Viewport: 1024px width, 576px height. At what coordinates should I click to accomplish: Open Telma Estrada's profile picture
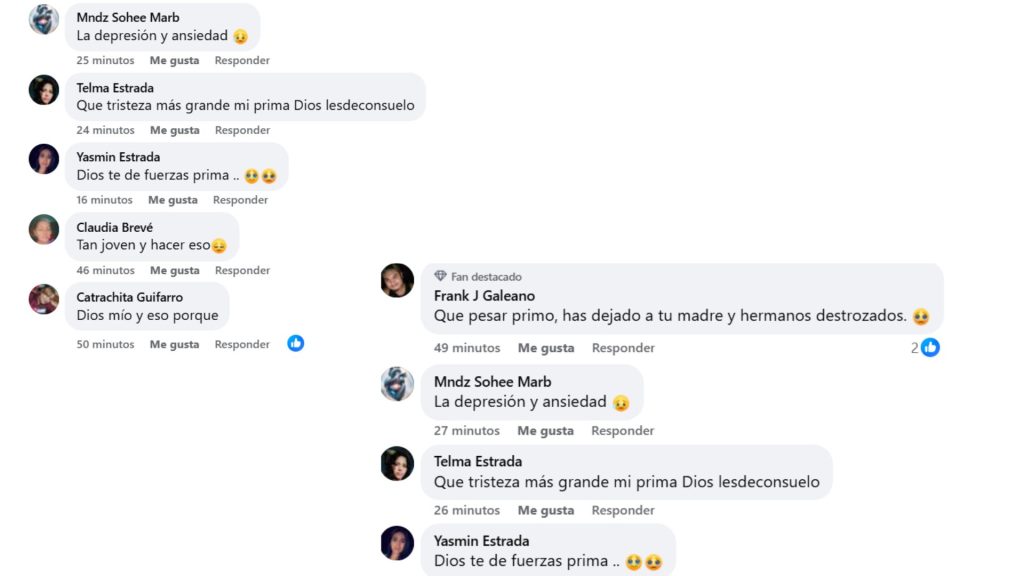pyautogui.click(x=43, y=90)
